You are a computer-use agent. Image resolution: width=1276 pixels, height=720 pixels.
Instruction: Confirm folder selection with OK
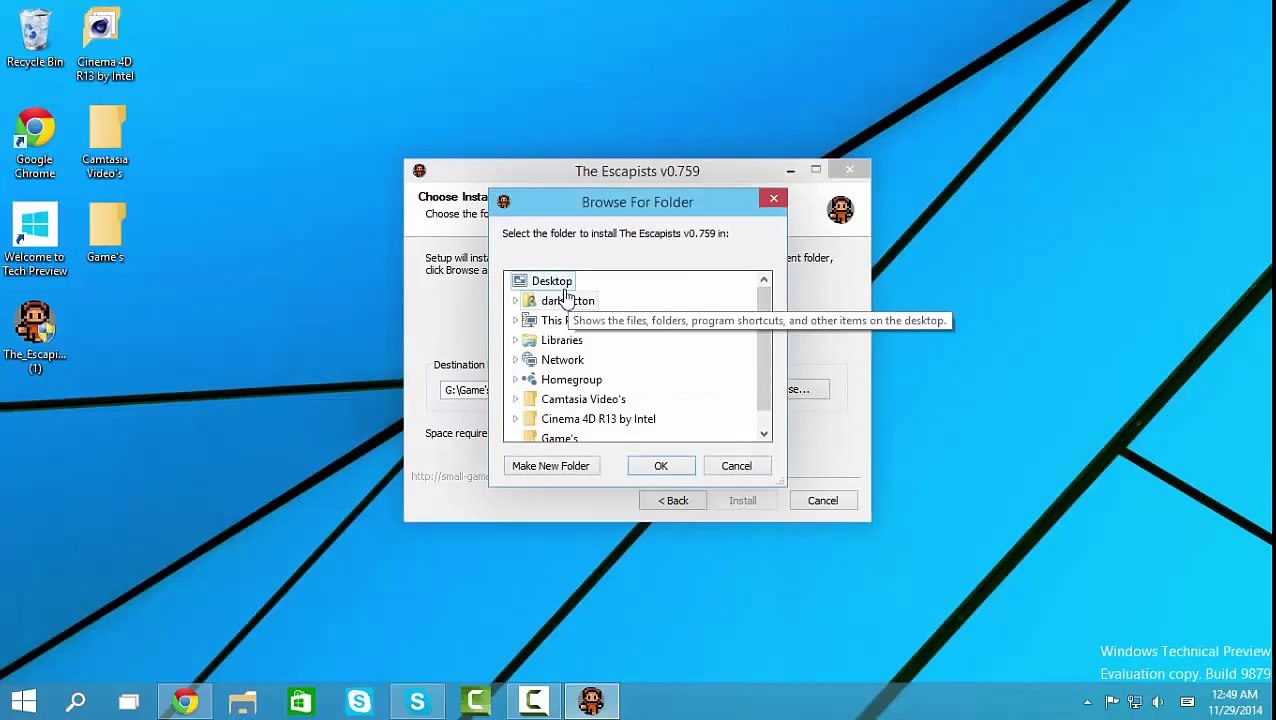(x=661, y=466)
